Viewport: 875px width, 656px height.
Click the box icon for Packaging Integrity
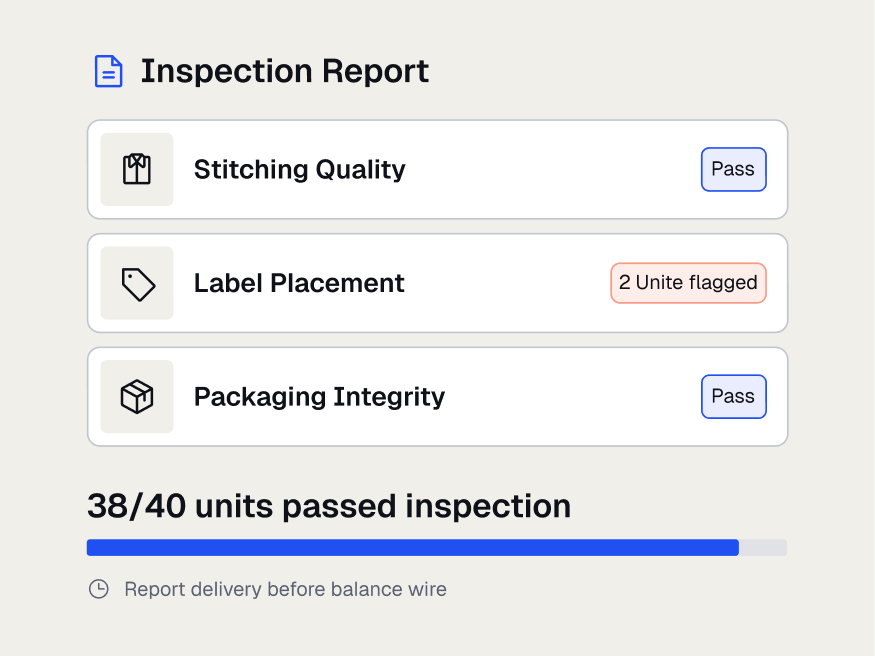click(137, 397)
